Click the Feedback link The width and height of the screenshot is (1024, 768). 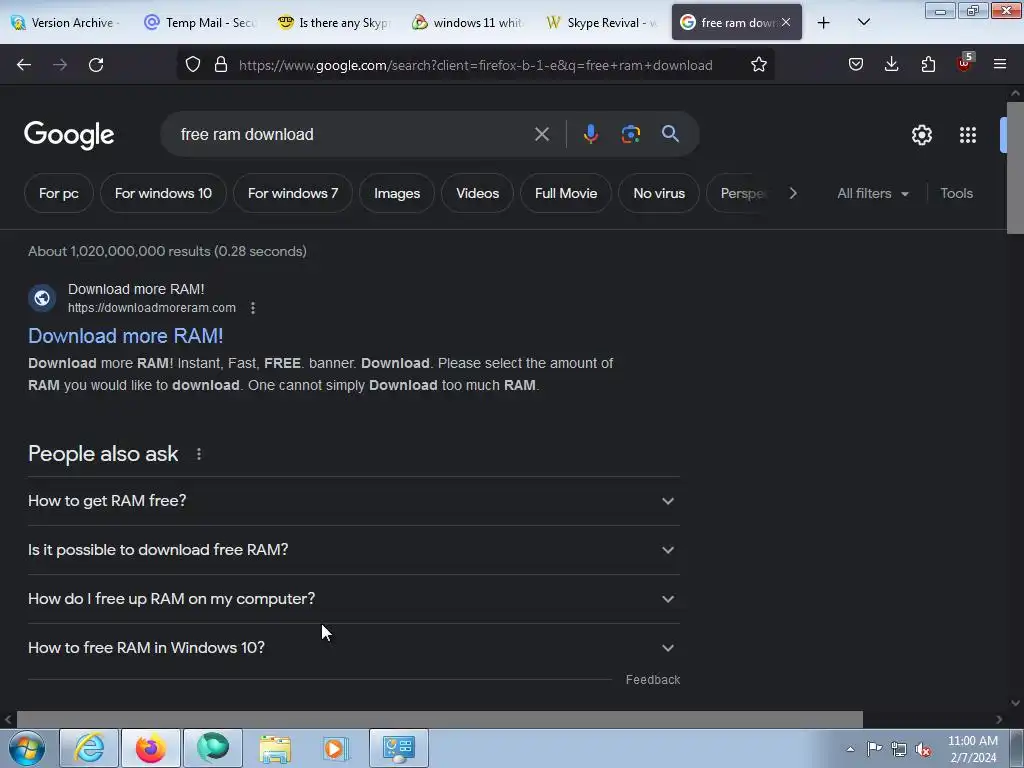pos(652,680)
